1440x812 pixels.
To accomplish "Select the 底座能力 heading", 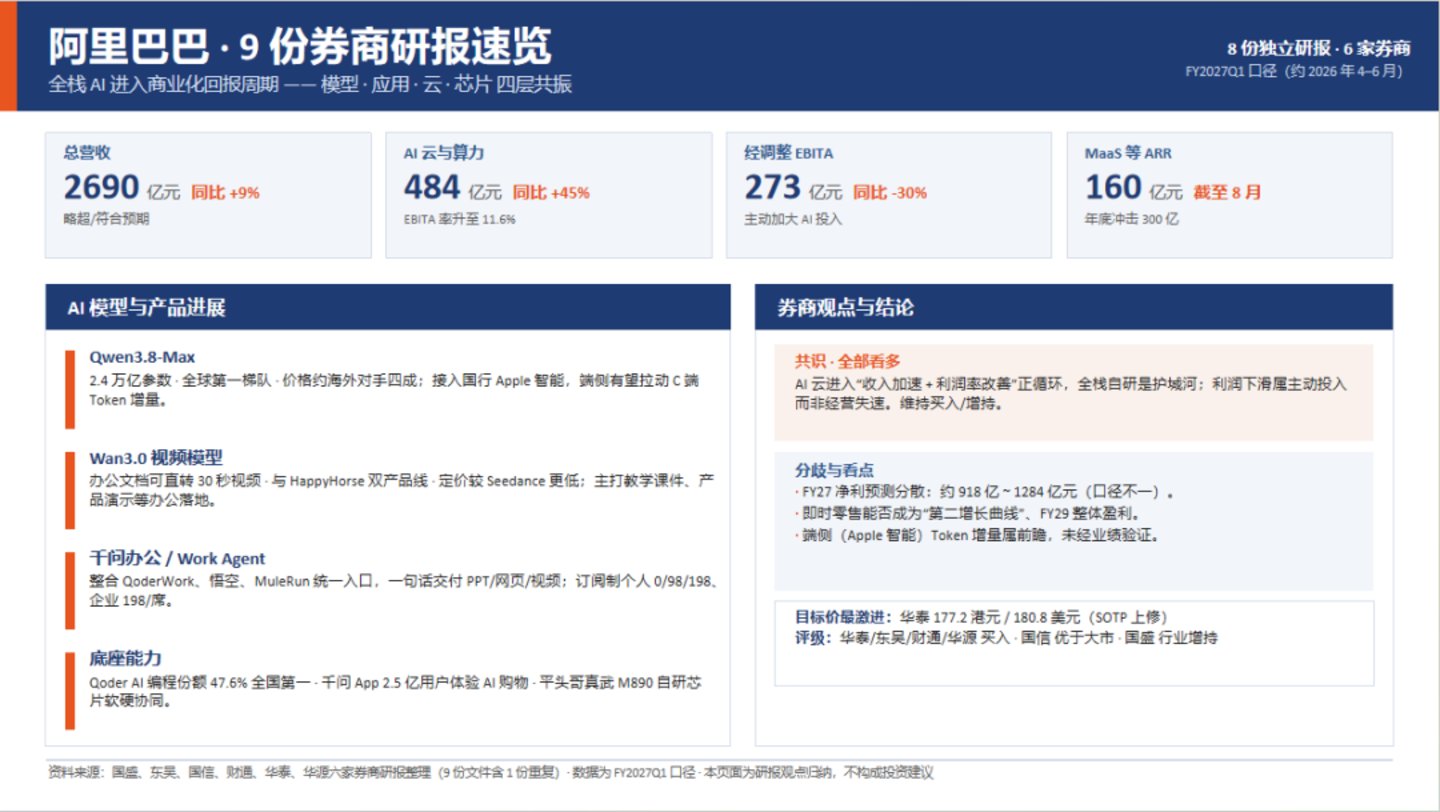I will (125, 658).
